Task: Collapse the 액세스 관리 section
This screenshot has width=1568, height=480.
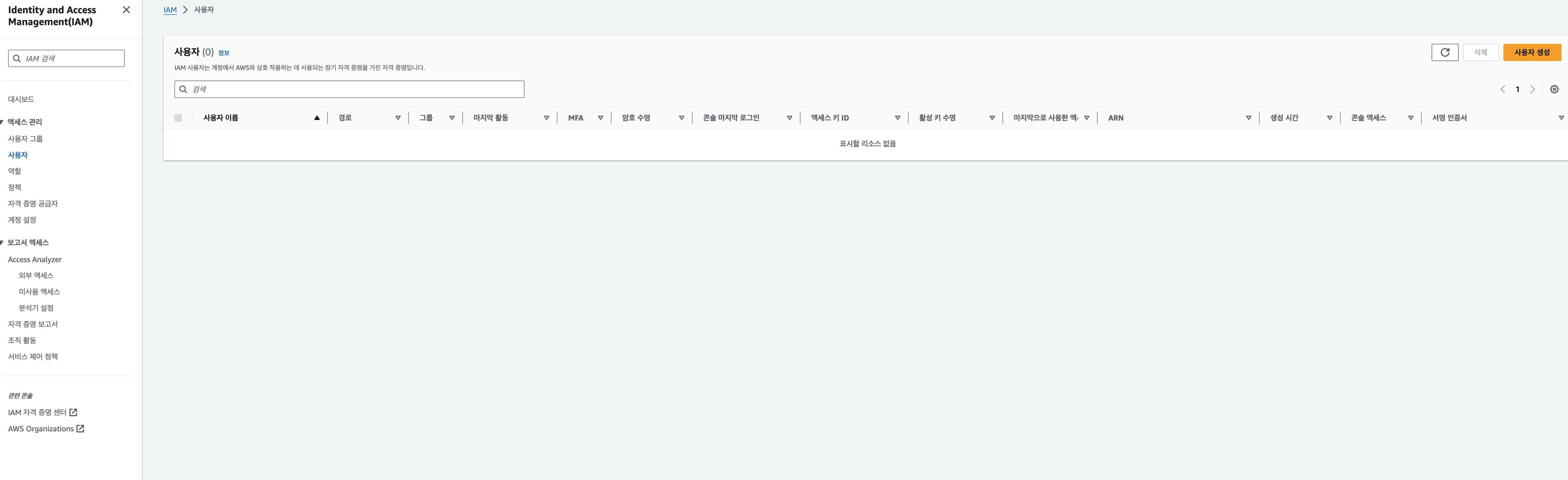Action: [x=2, y=122]
